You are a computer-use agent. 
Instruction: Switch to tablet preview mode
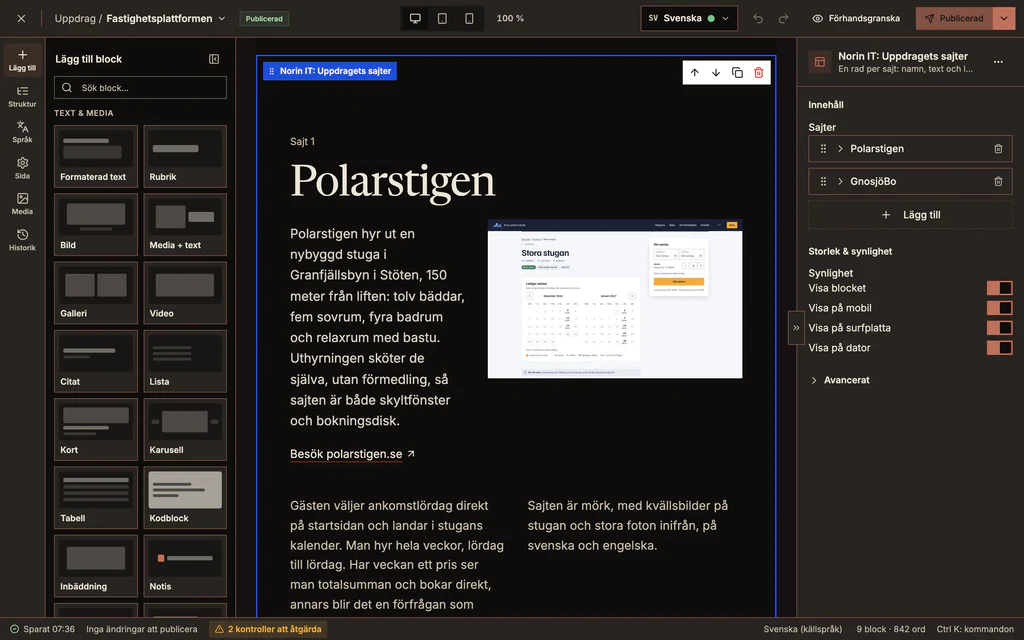tap(442, 18)
